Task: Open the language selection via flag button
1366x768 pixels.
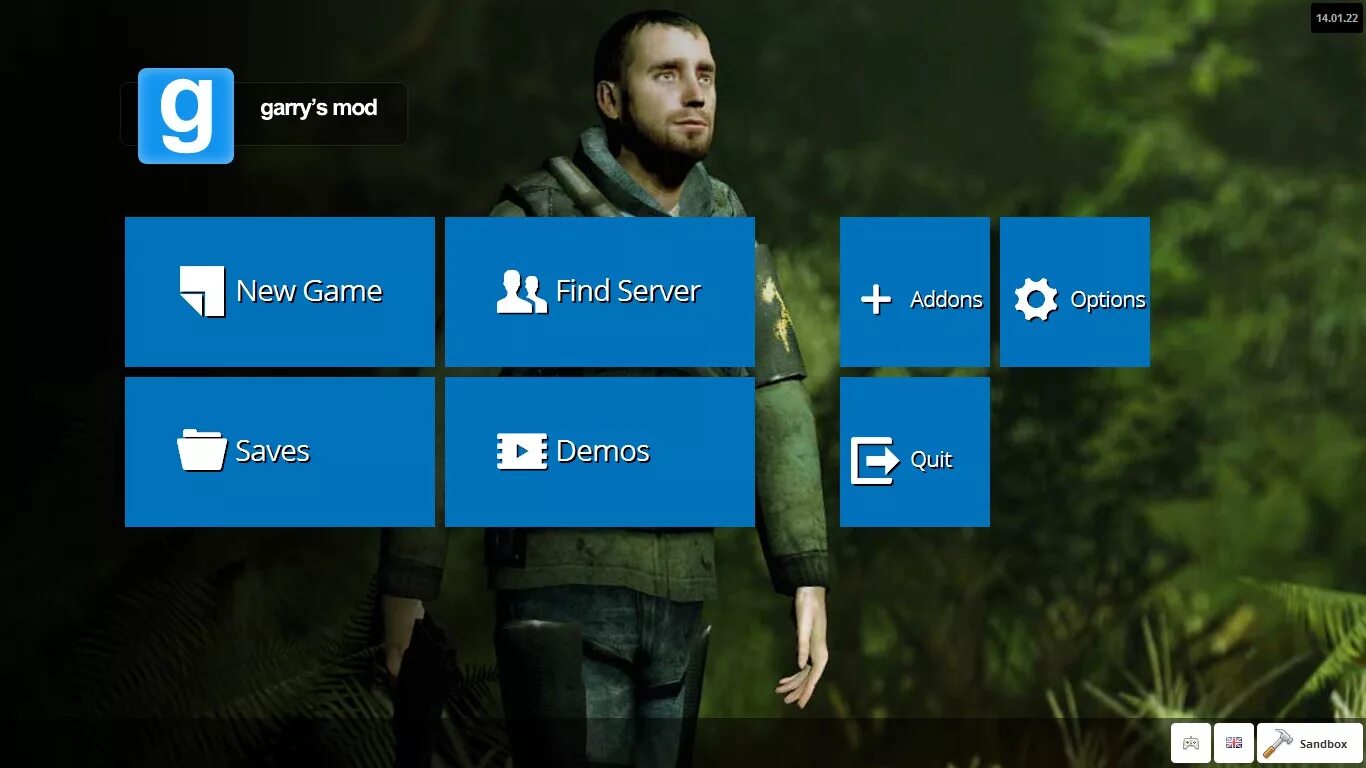Action: [x=1233, y=743]
